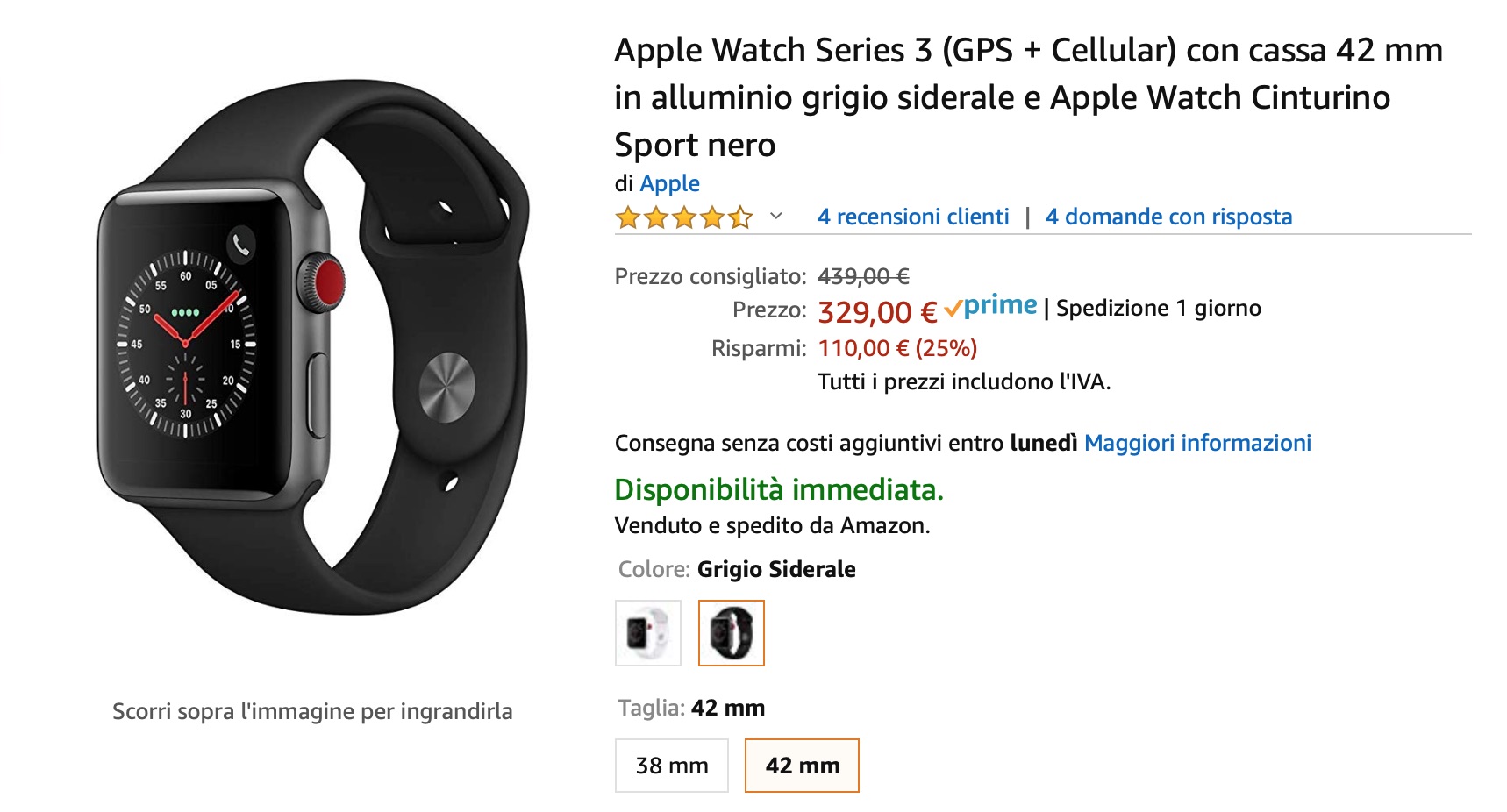This screenshot has height=812, width=1507.
Task: Choose the white watch color swatch
Action: pyautogui.click(x=648, y=633)
